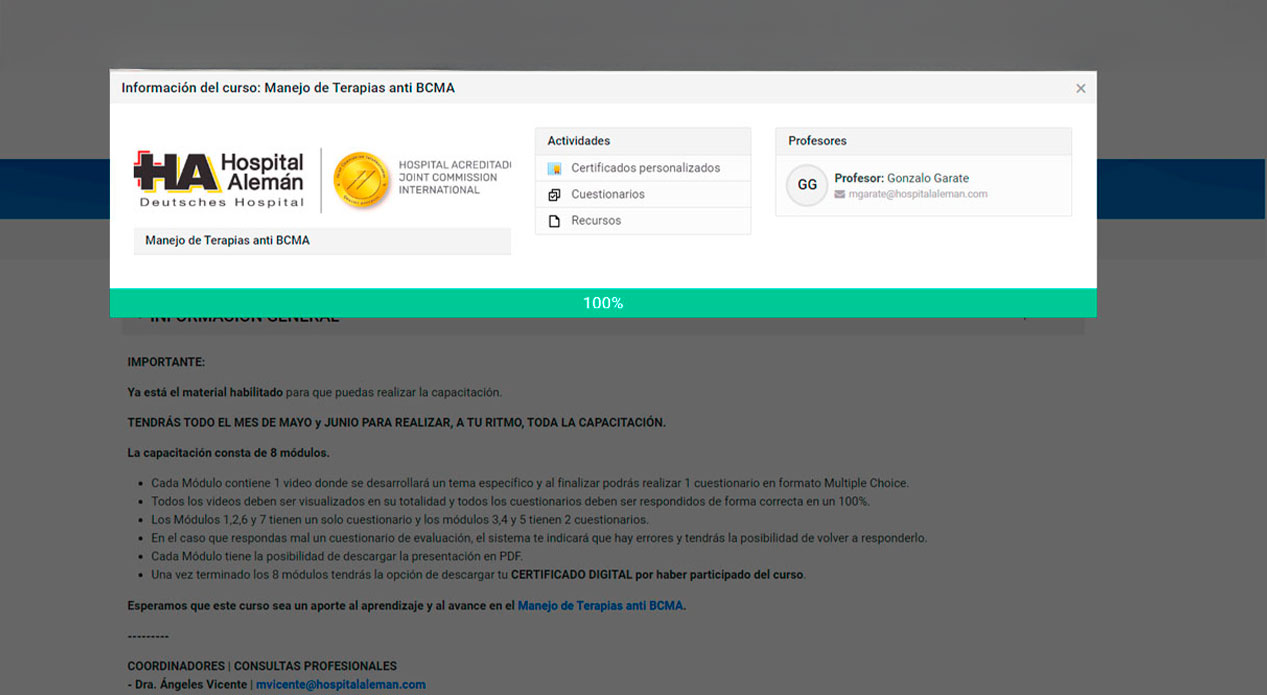This screenshot has height=695, width=1267.
Task: Open the Recursos activity label
Action: (596, 221)
